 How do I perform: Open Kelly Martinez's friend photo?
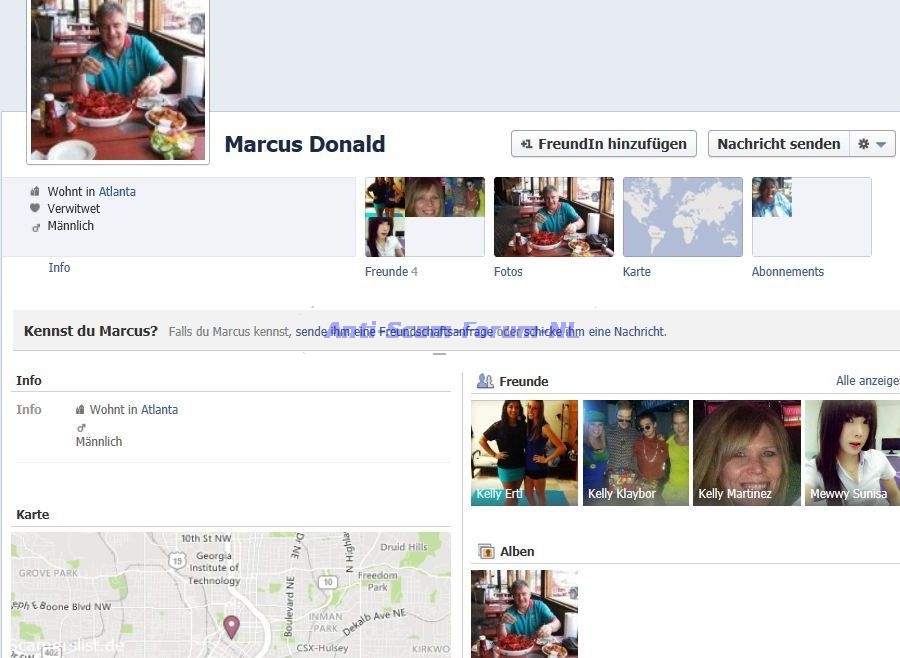(x=747, y=452)
